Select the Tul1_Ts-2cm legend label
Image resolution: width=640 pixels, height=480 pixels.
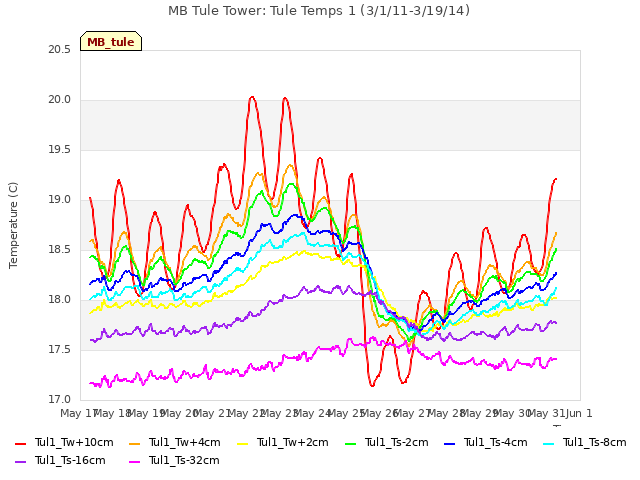click(397, 442)
